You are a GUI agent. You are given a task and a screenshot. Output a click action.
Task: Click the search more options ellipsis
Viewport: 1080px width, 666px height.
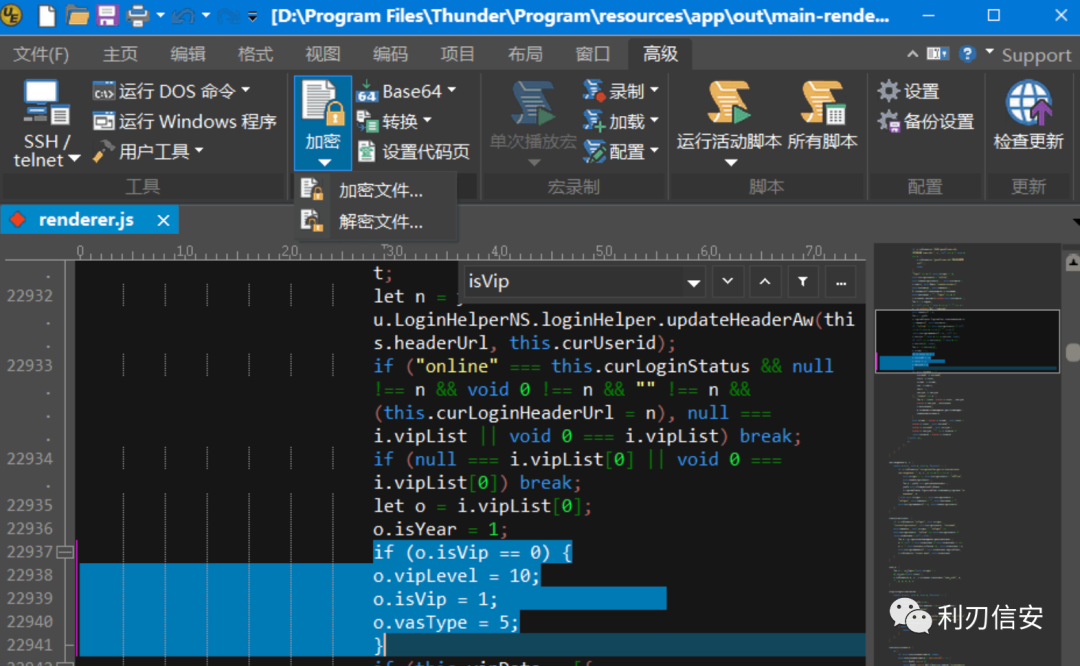(x=840, y=282)
